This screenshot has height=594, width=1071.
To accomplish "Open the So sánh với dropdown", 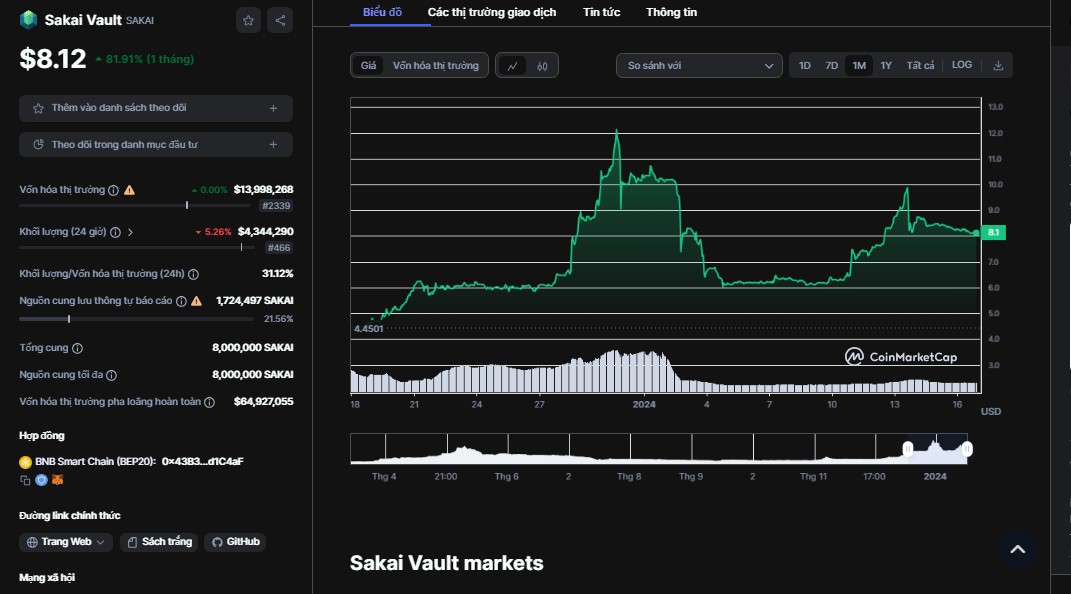I will (699, 66).
